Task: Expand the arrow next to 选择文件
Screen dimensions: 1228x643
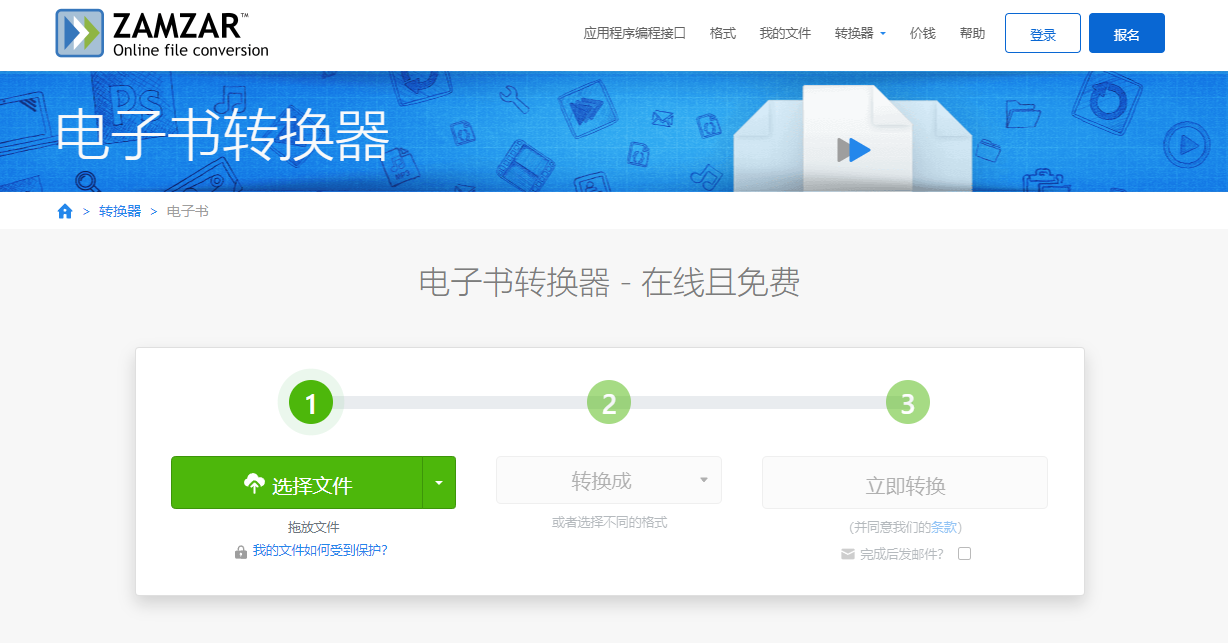Action: pos(439,483)
